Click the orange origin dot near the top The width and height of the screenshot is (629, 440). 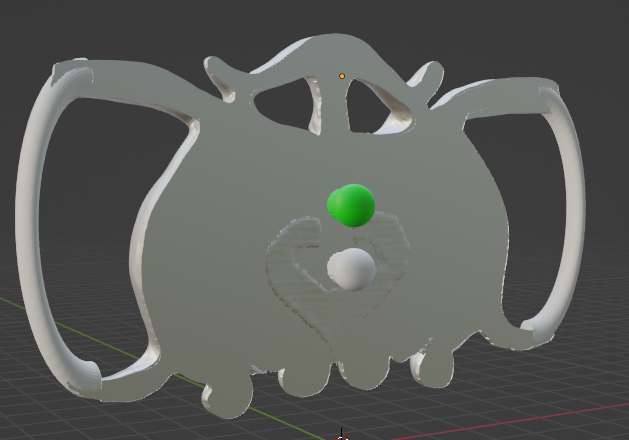pyautogui.click(x=342, y=76)
